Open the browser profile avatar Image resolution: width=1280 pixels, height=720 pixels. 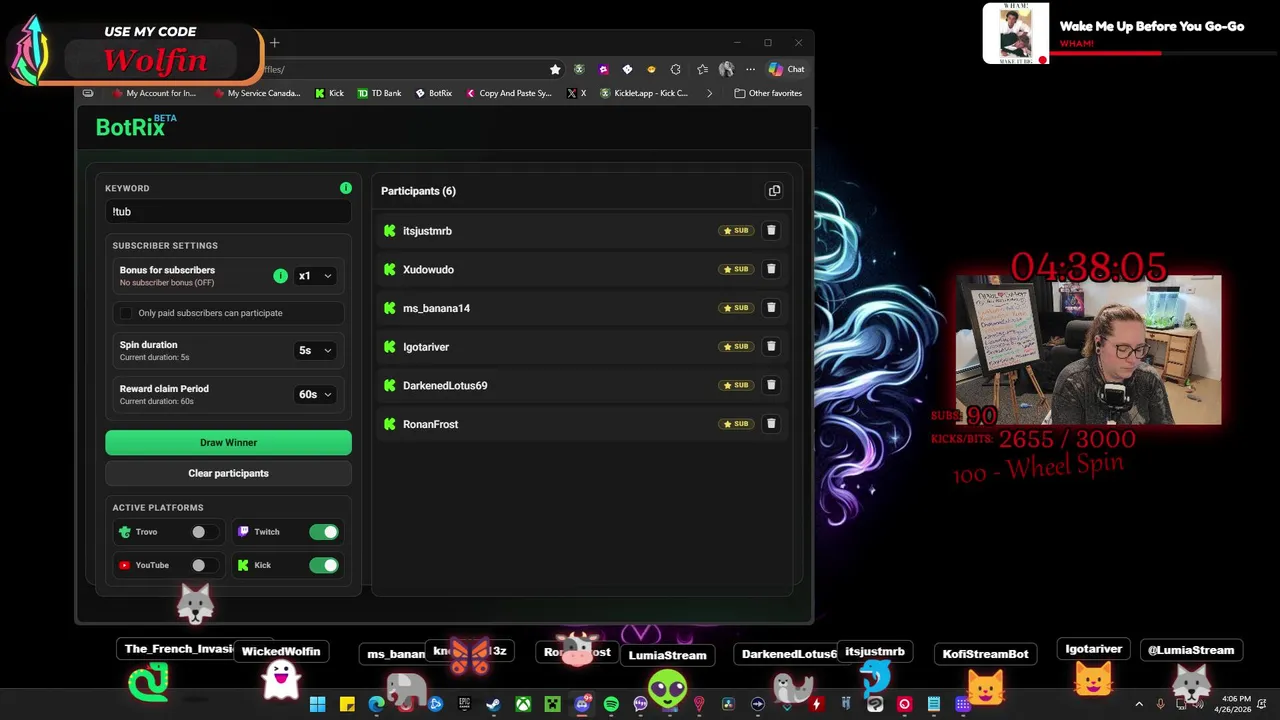(x=726, y=69)
